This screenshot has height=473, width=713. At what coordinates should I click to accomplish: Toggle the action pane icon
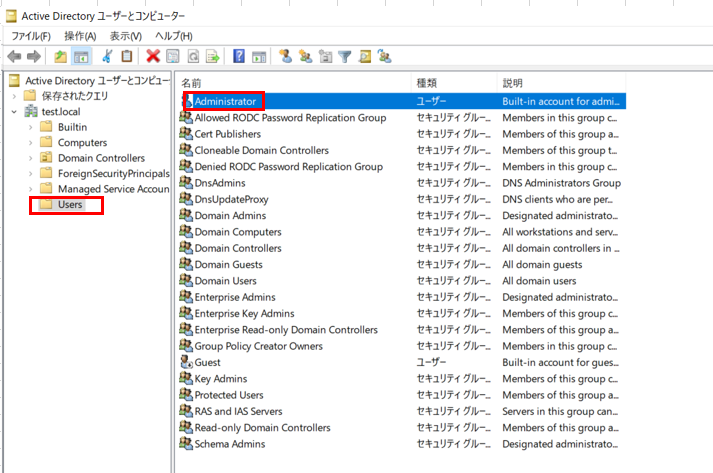[259, 56]
